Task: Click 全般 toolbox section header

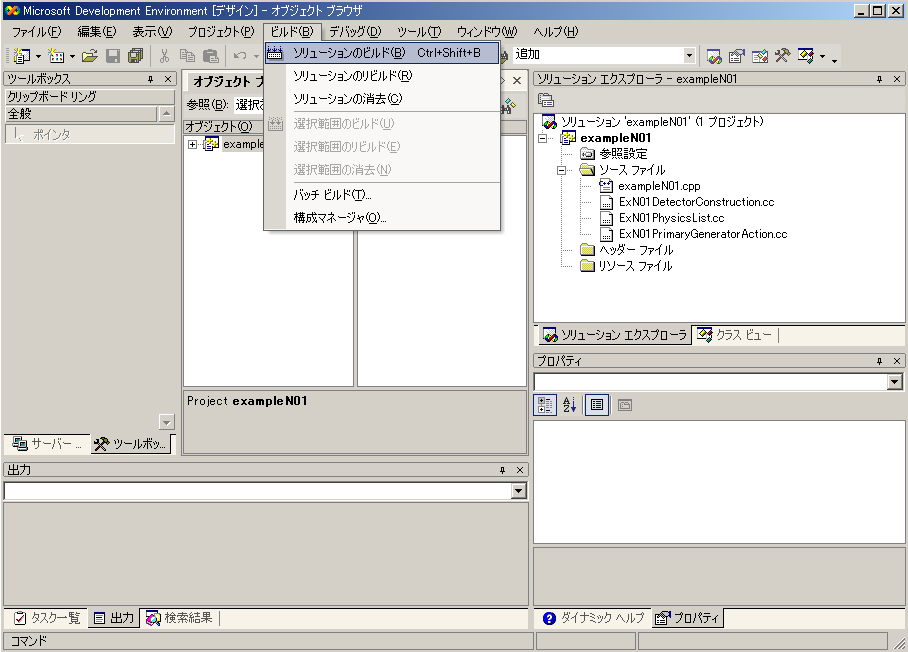Action: [81, 114]
